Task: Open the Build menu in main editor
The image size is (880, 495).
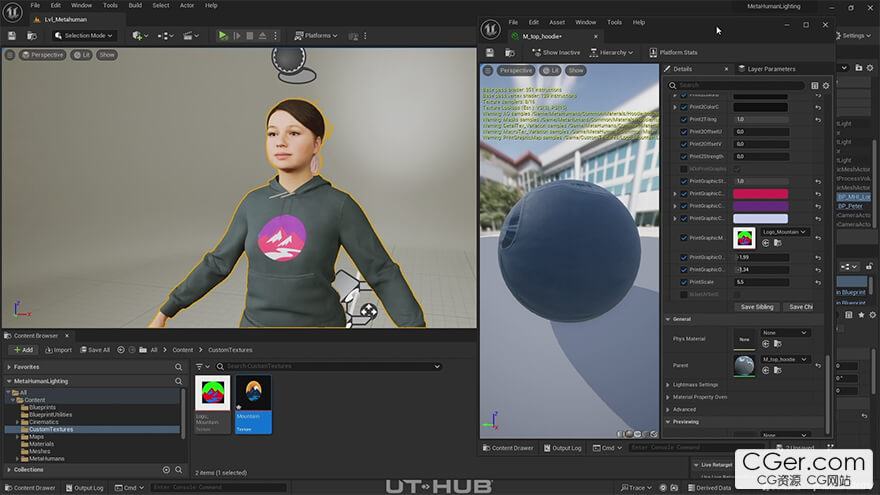Action: [x=135, y=6]
